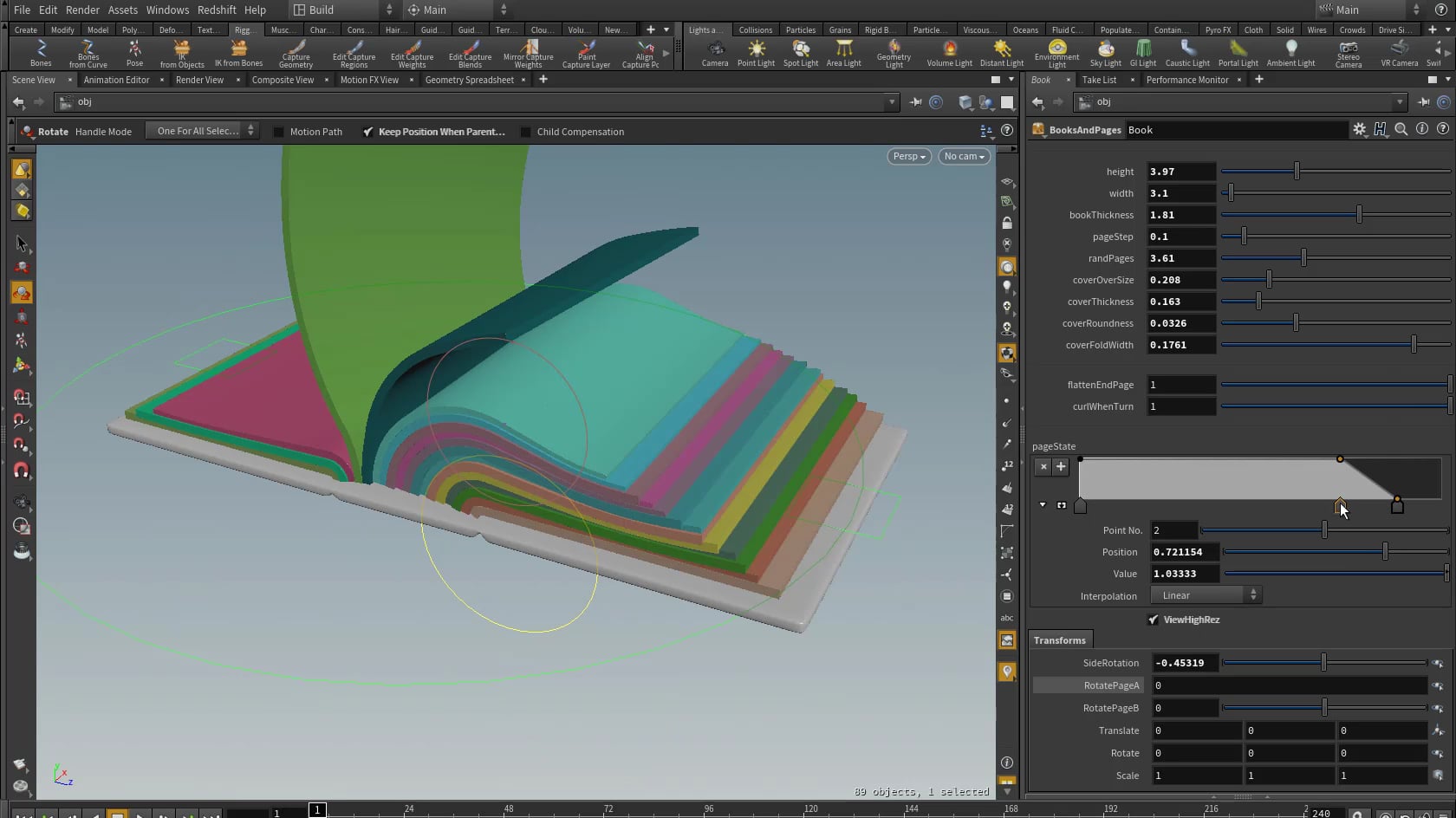This screenshot has width=1456, height=818.
Task: Enable the Motion Path option
Action: coord(278,131)
